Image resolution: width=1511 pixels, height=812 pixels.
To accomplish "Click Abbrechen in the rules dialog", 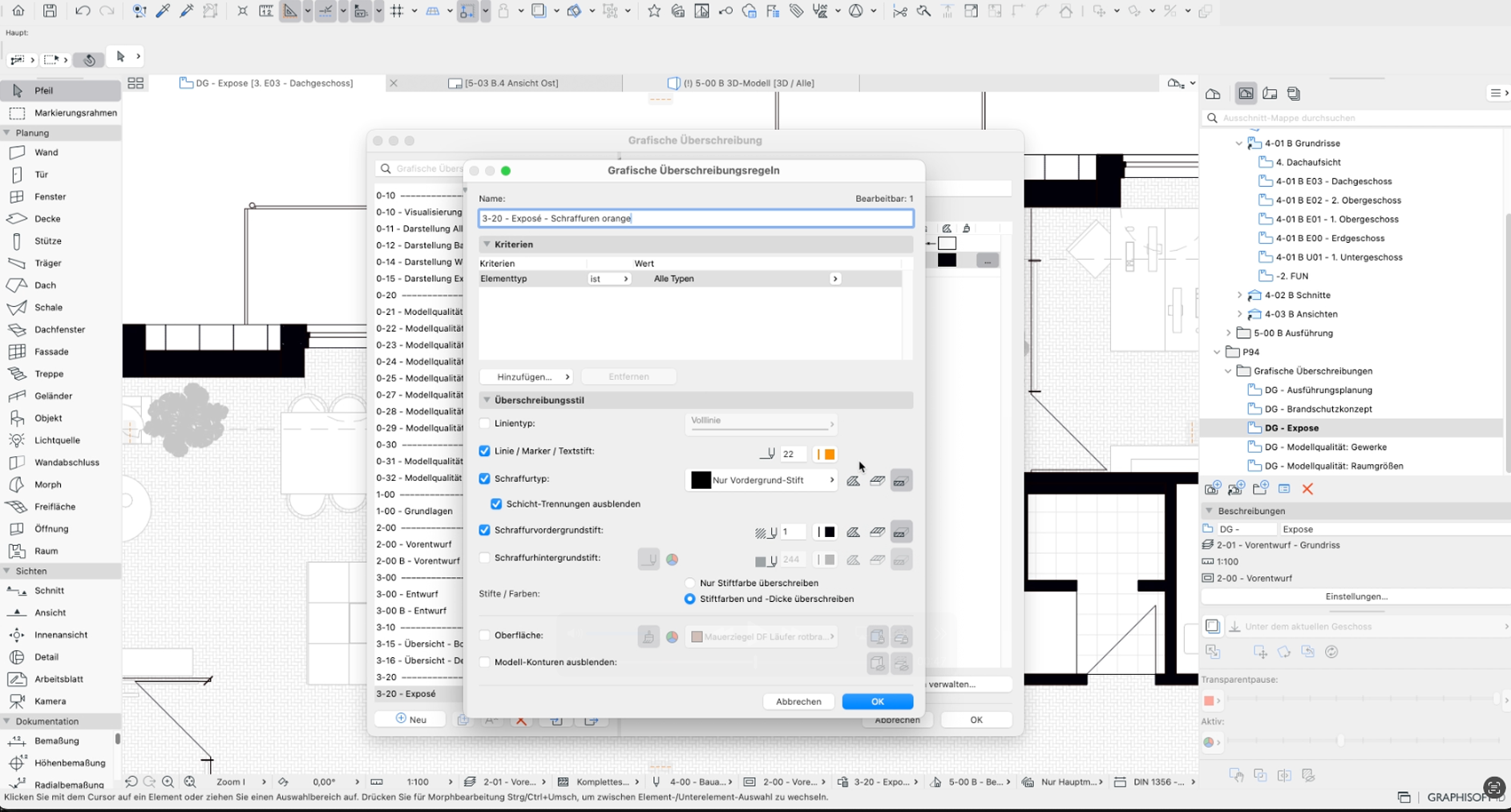I will (x=798, y=701).
